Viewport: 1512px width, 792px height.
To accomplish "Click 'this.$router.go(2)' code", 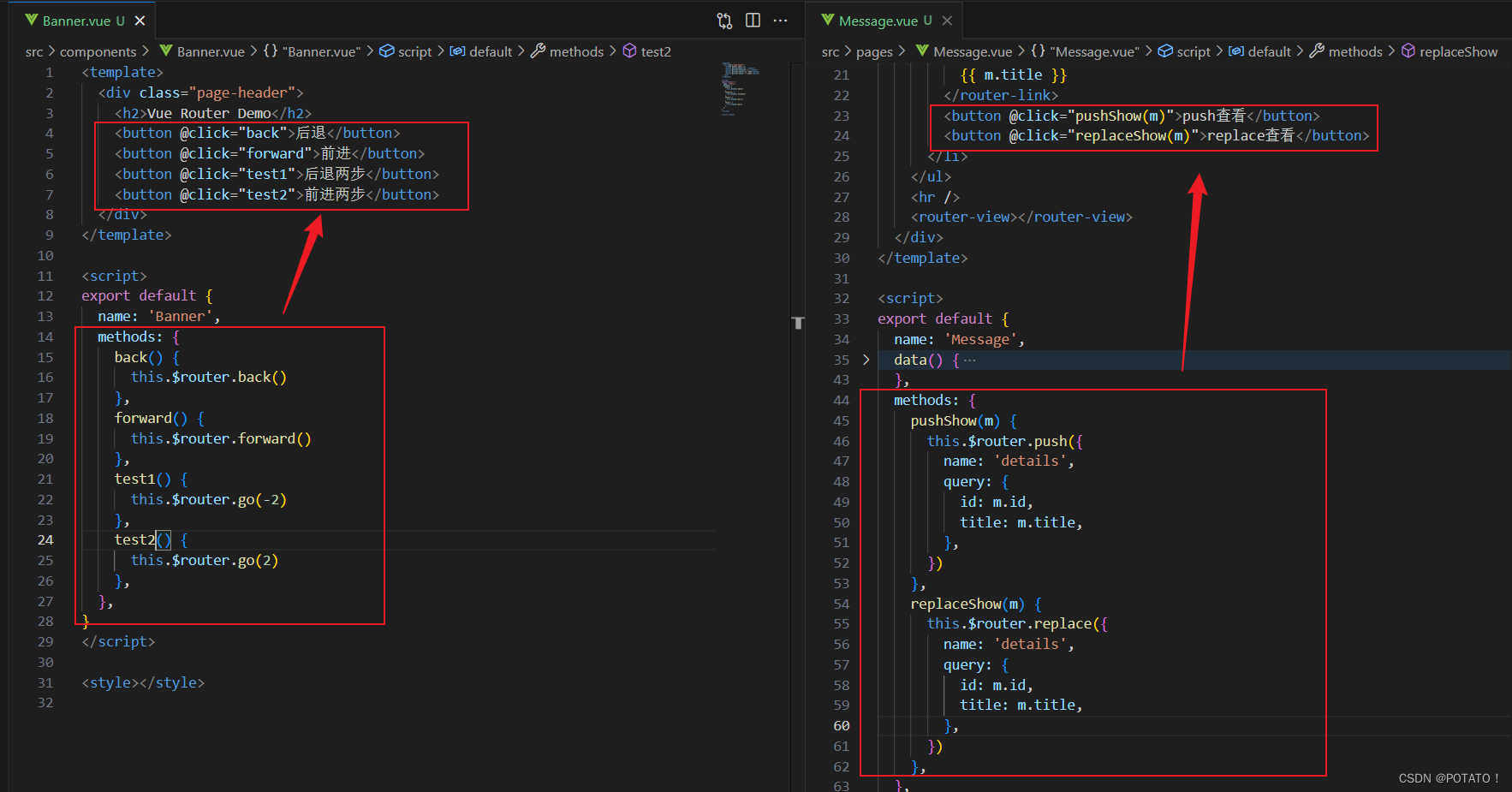I will (205, 560).
